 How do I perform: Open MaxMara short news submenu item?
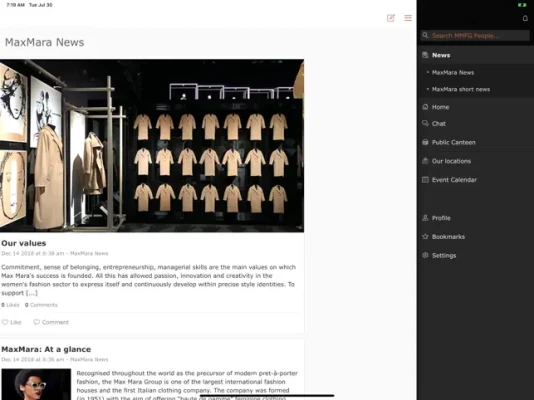(461, 89)
